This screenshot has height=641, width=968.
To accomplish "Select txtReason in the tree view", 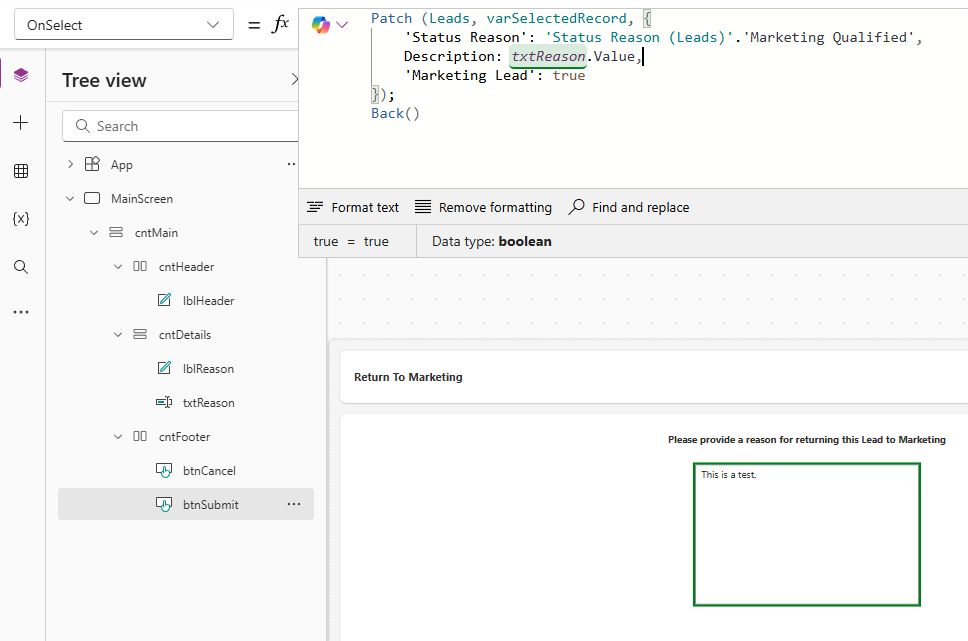I will pos(208,403).
